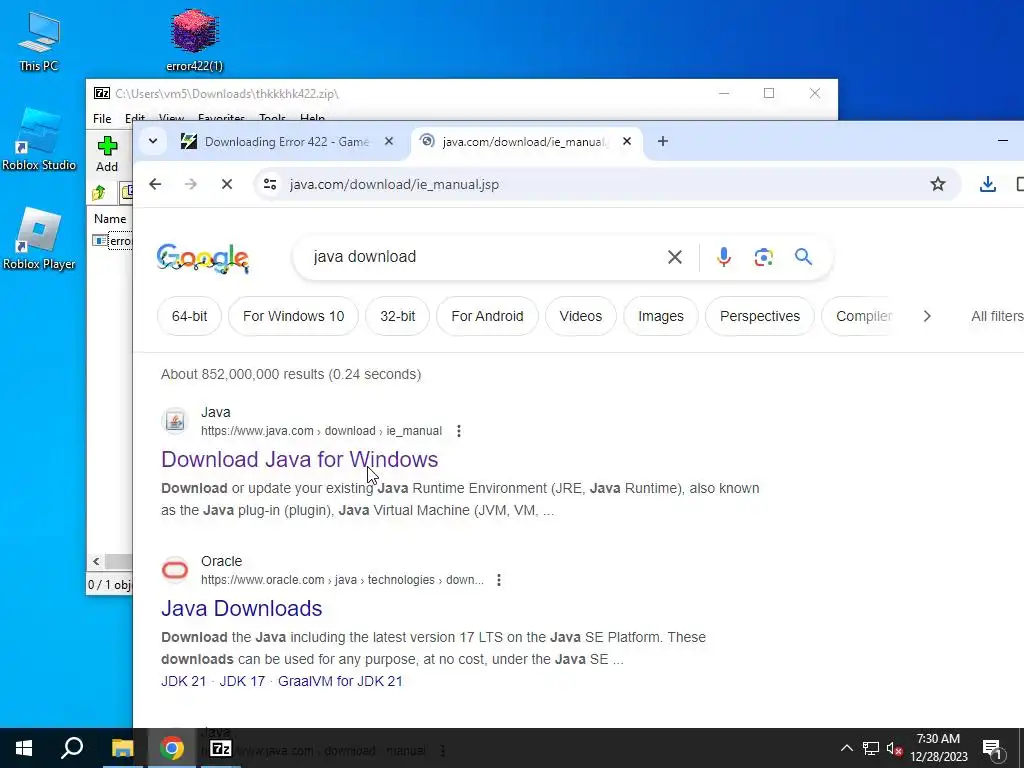Click the address bar URL
Image resolution: width=1024 pixels, height=768 pixels.
tap(394, 184)
